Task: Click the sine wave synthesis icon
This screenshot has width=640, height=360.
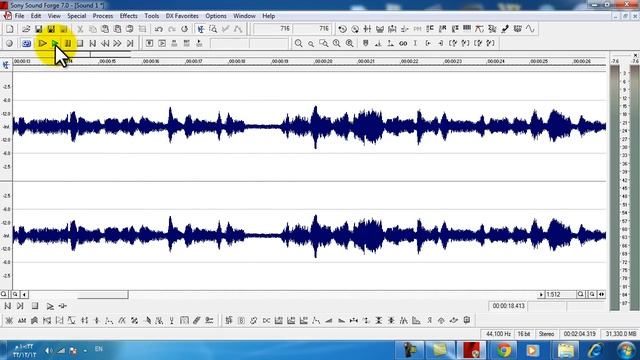Action: click(x=530, y=29)
